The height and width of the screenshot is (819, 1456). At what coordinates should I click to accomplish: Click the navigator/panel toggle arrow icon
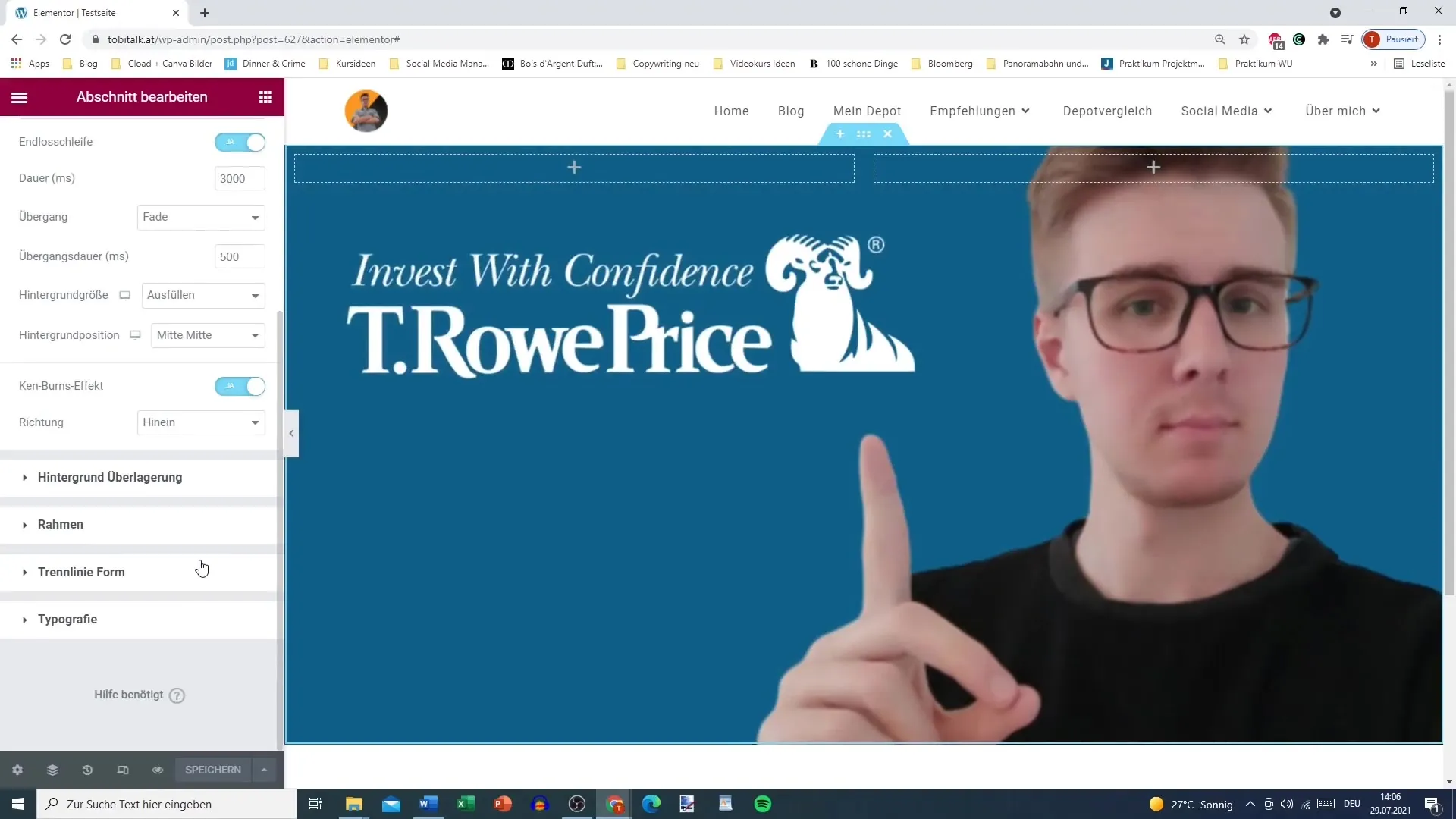coord(291,434)
